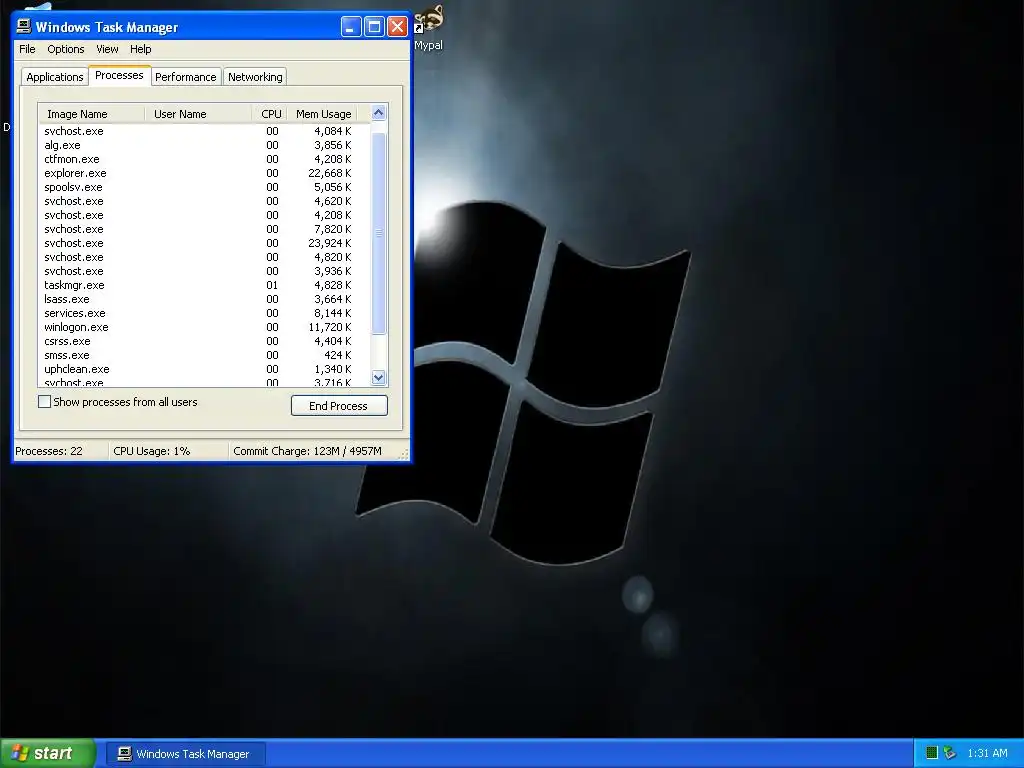Select the csrss.exe process

204,342
